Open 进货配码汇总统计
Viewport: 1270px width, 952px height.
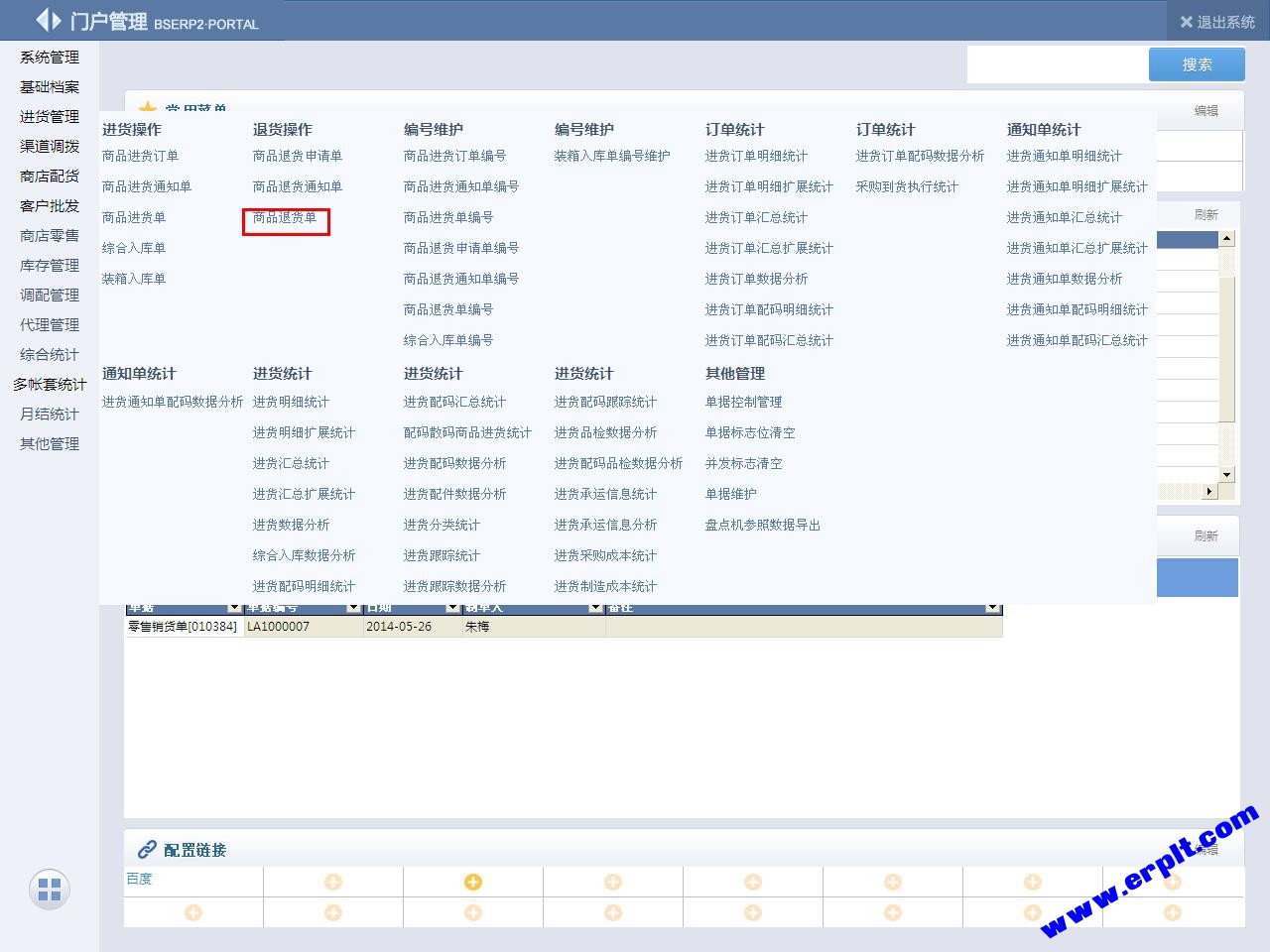(x=454, y=402)
